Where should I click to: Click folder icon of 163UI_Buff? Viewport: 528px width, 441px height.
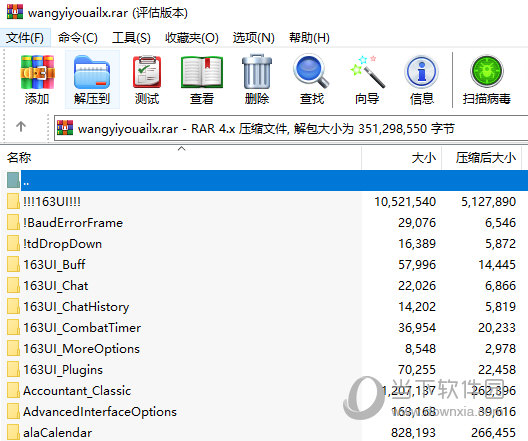tap(13, 264)
